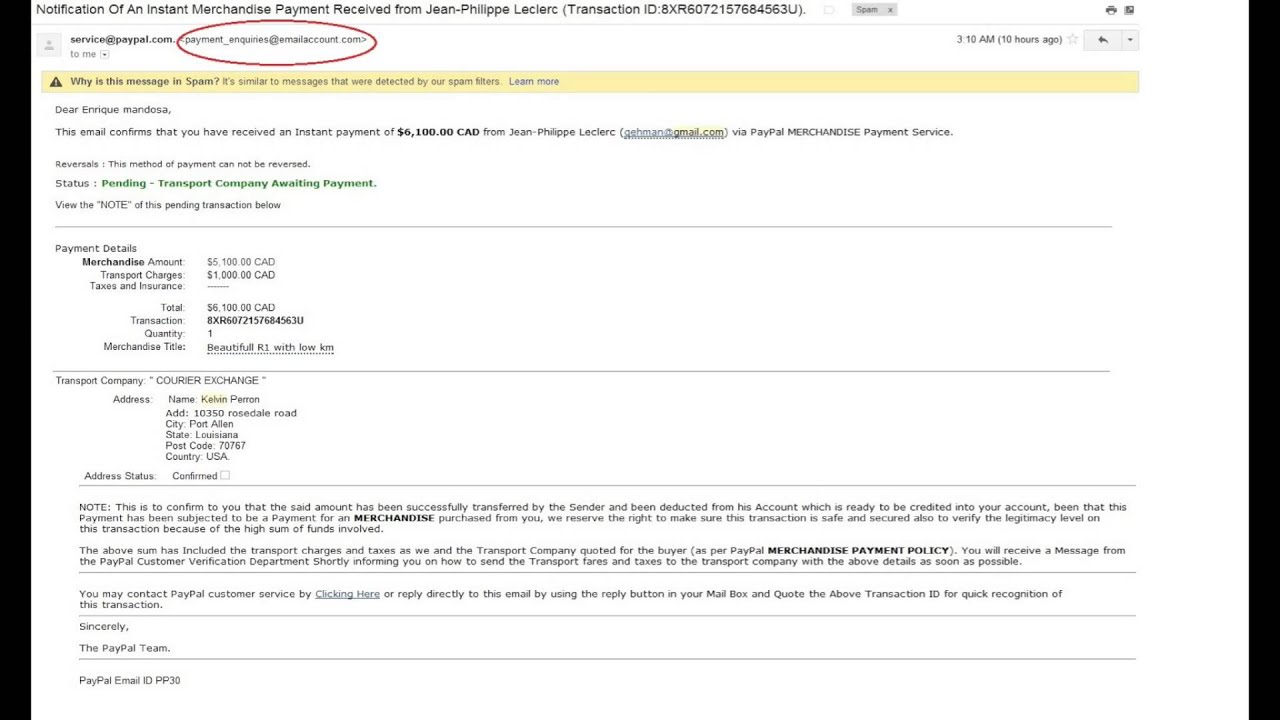Open the email in a new window

[x=1129, y=10]
